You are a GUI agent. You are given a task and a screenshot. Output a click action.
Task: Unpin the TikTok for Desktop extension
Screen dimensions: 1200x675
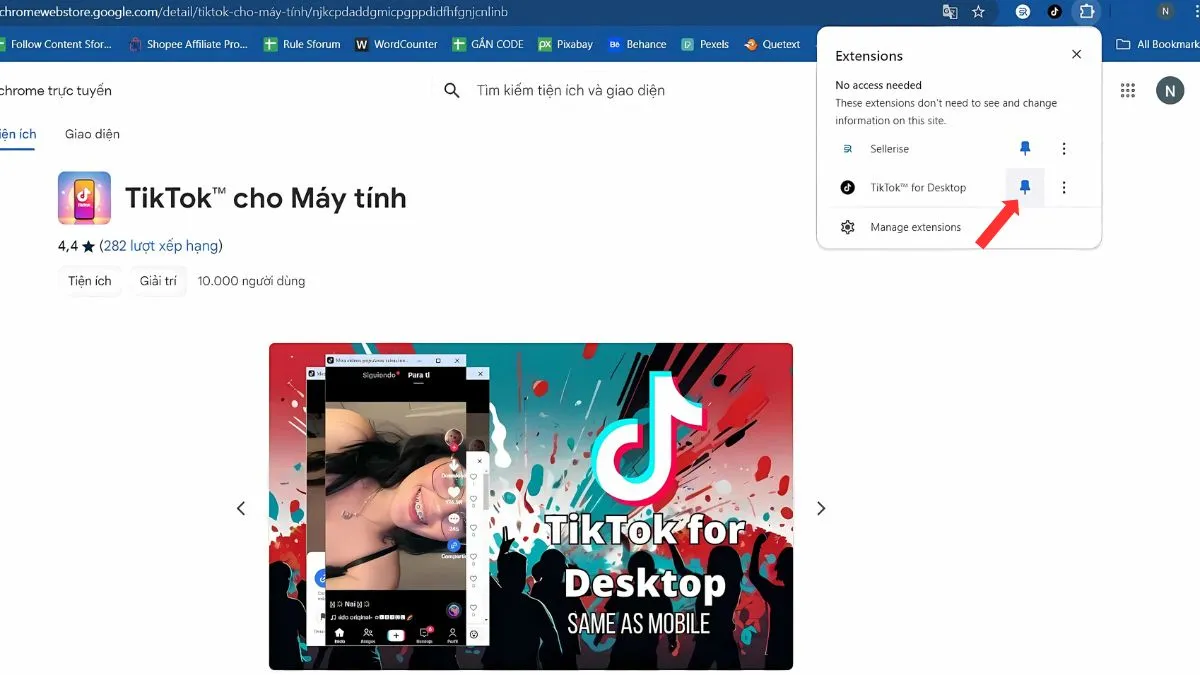coord(1024,187)
